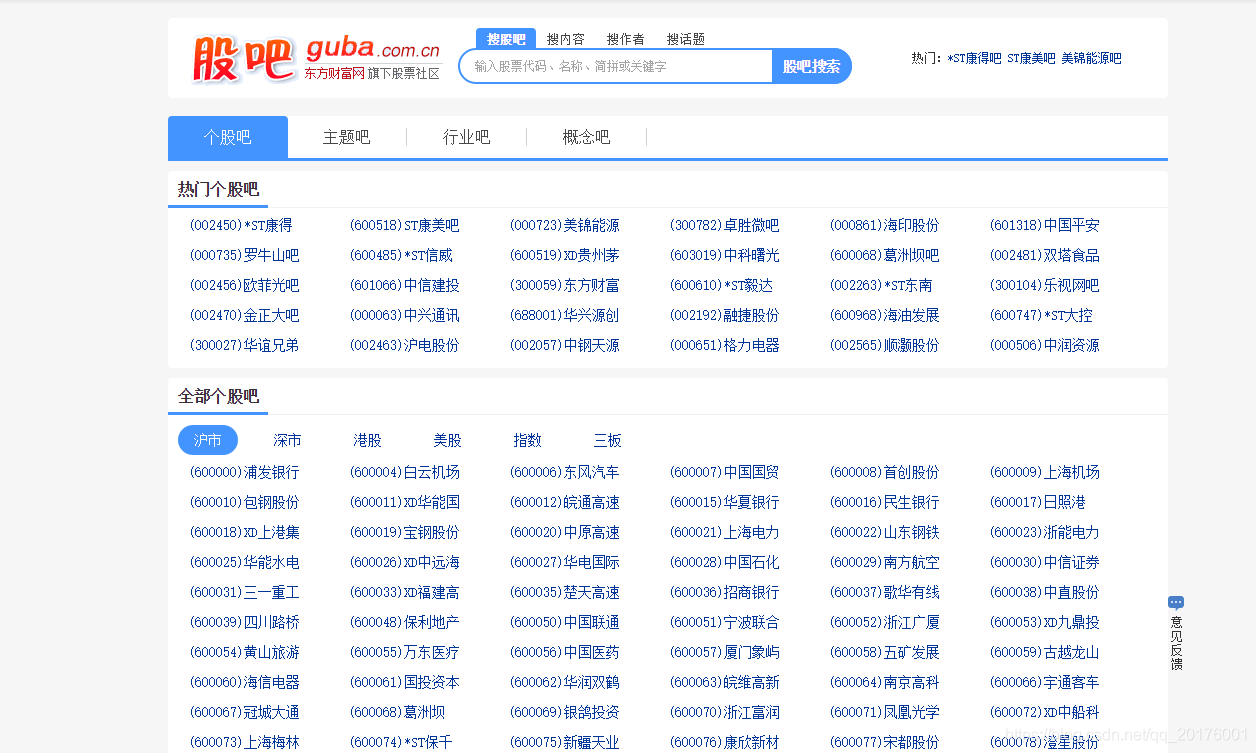Open (600004)白云机场 stock forum
This screenshot has width=1256, height=753.
[x=404, y=472]
